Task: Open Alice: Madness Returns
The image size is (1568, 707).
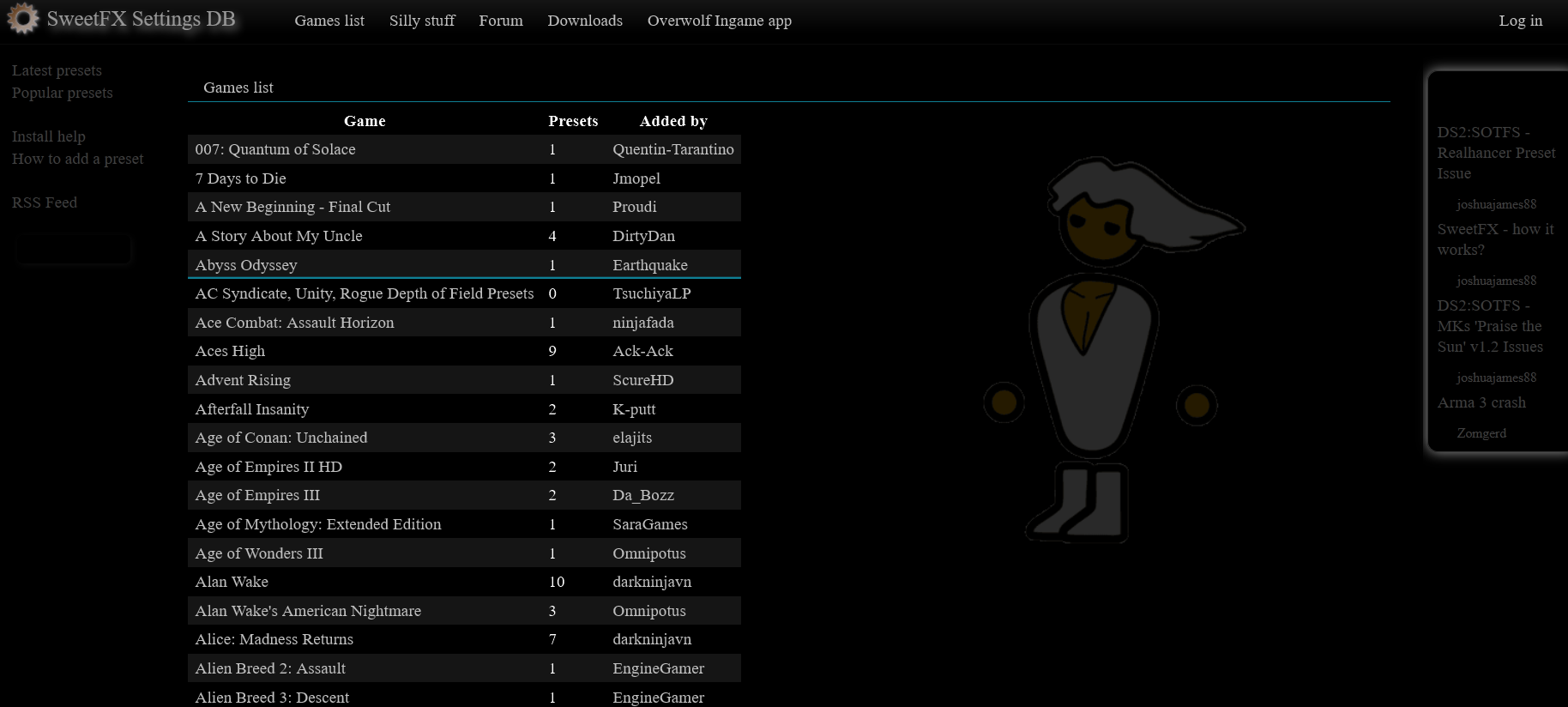Action: point(274,639)
